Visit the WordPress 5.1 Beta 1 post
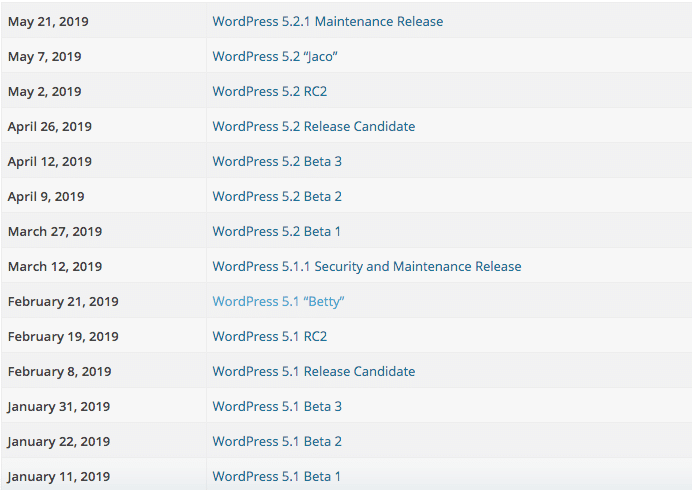 [276, 476]
